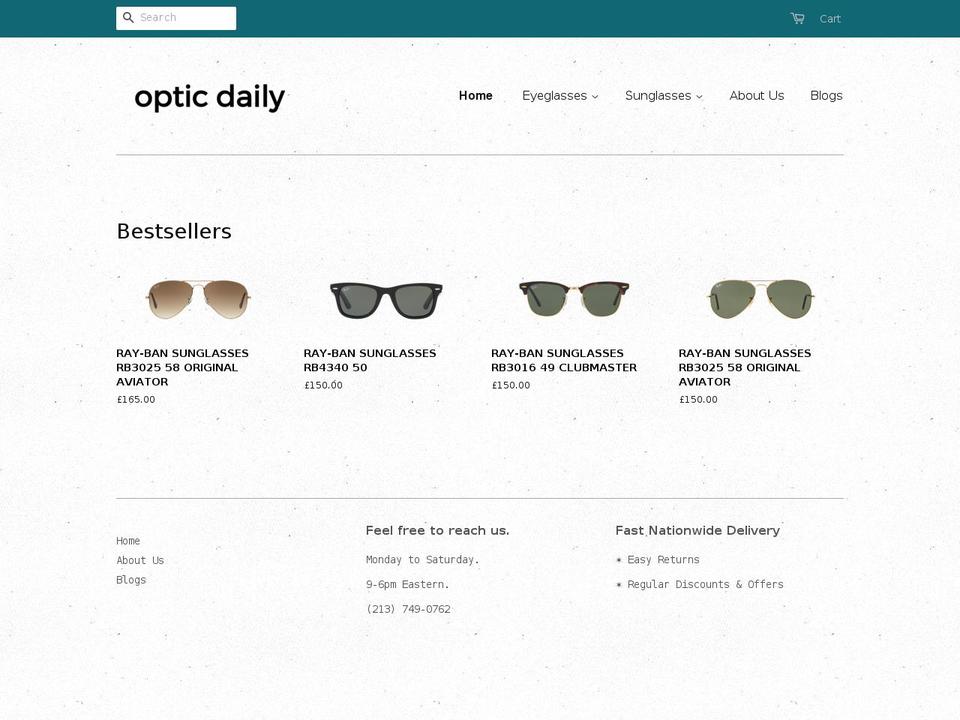Open the optic daily logo homepage
Image resolution: width=960 pixels, height=720 pixels.
coord(209,97)
